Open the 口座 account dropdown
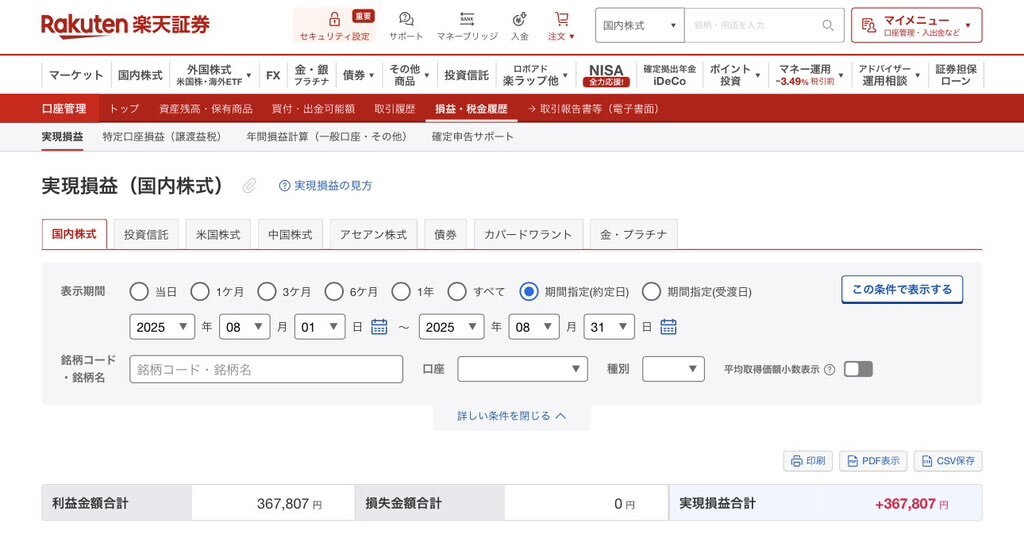The height and width of the screenshot is (534, 1024). click(522, 369)
